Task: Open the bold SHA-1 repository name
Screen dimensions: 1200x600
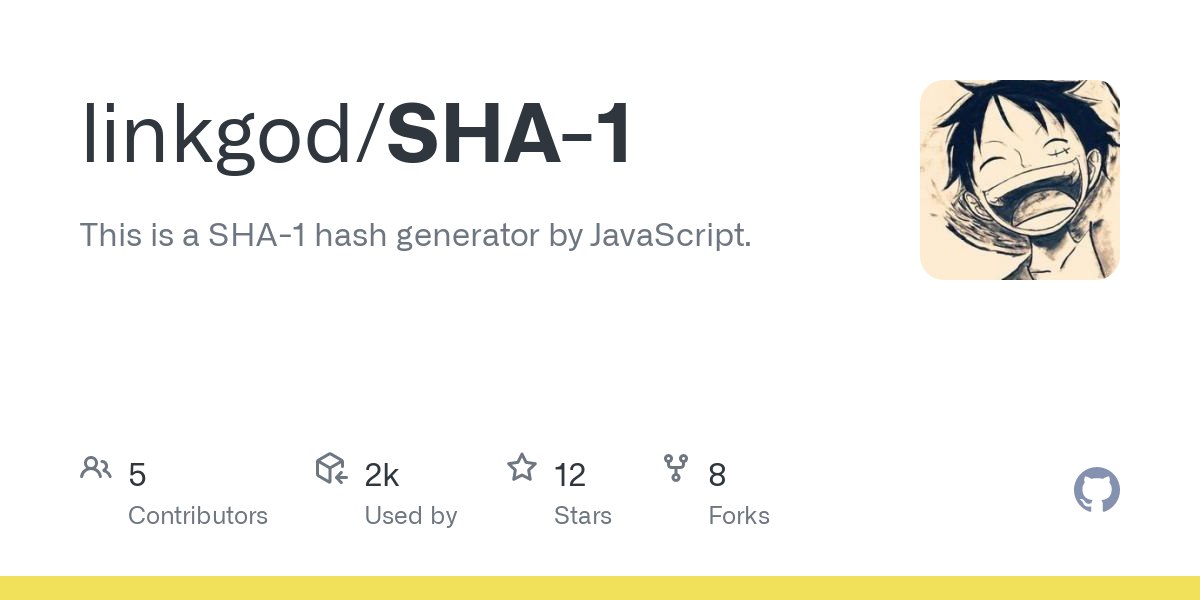Action: point(510,135)
